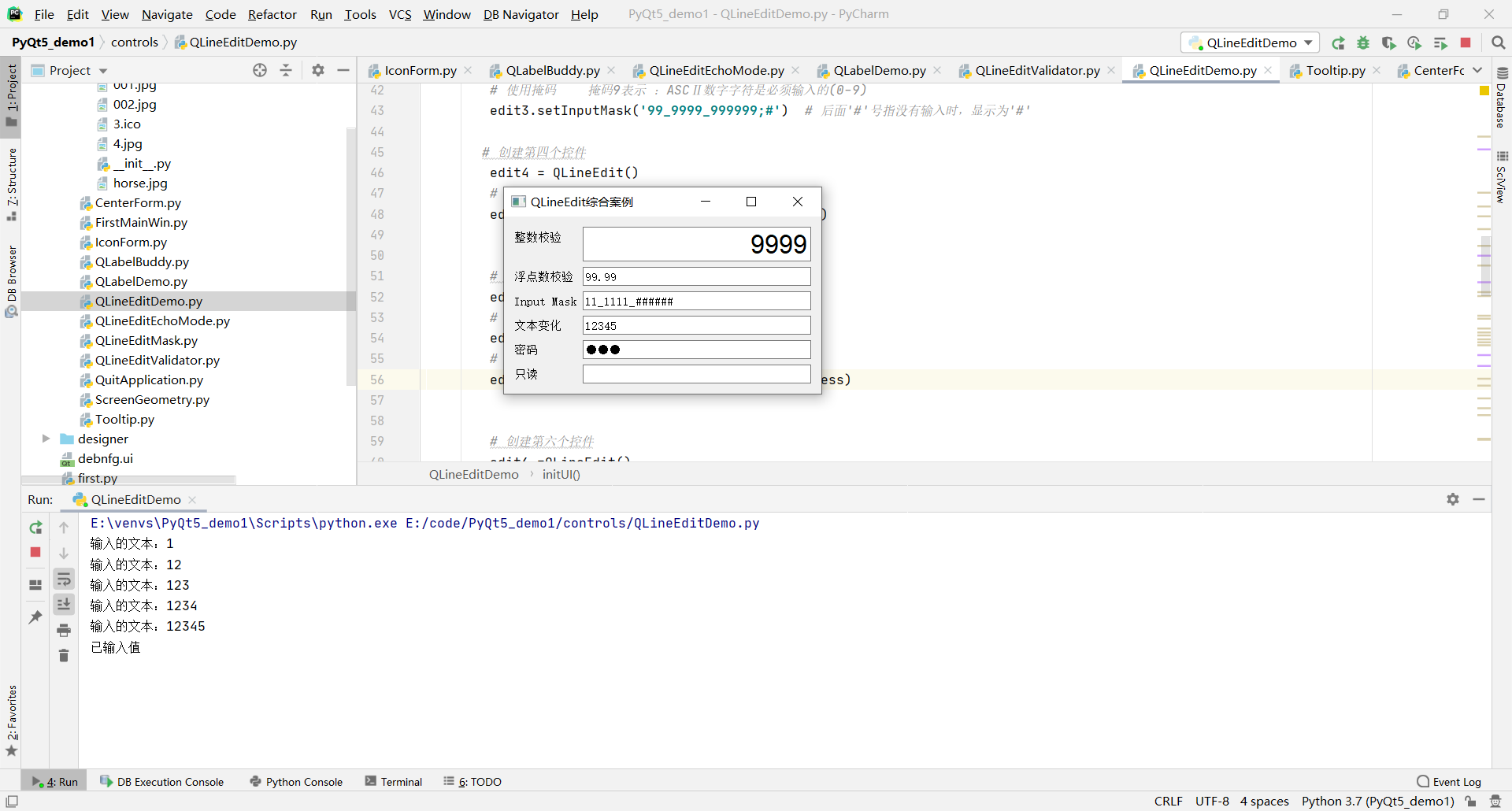Click the 4 spaces indent indicator

pyautogui.click(x=1265, y=802)
